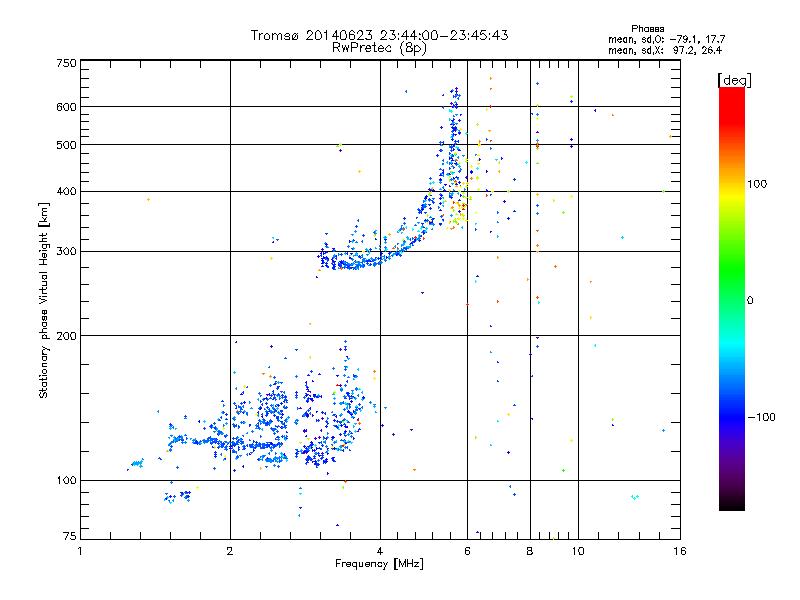Click the y-axis '750' tick label
This screenshot has height=600, width=800.
click(x=66, y=63)
